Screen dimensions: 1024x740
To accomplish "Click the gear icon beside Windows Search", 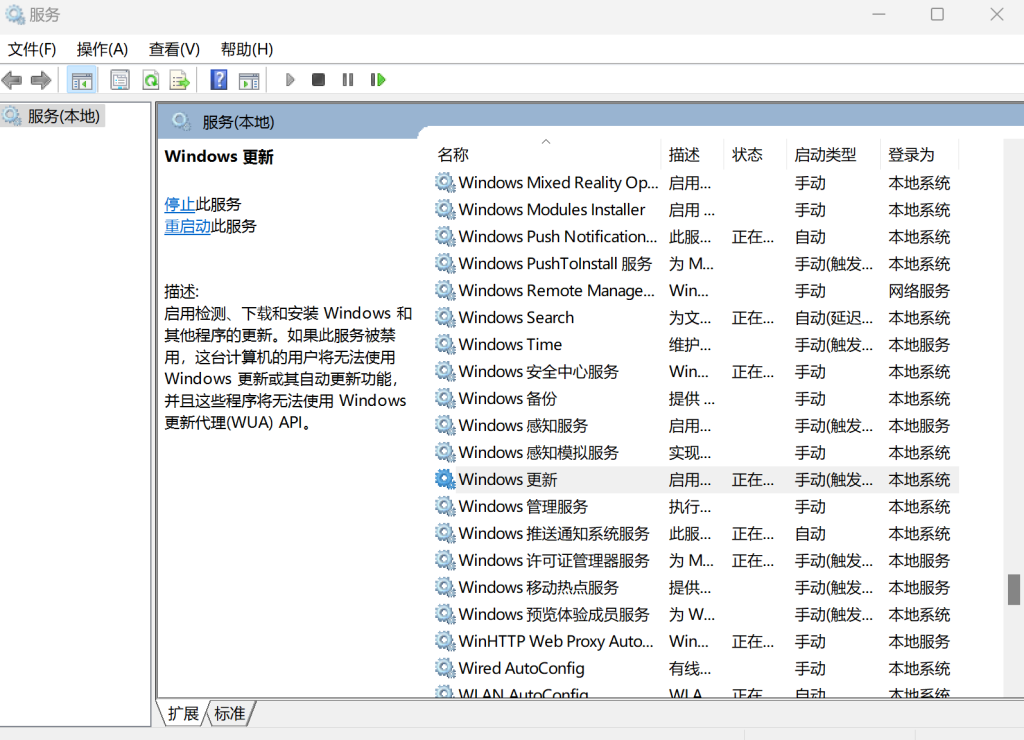I will tap(445, 318).
